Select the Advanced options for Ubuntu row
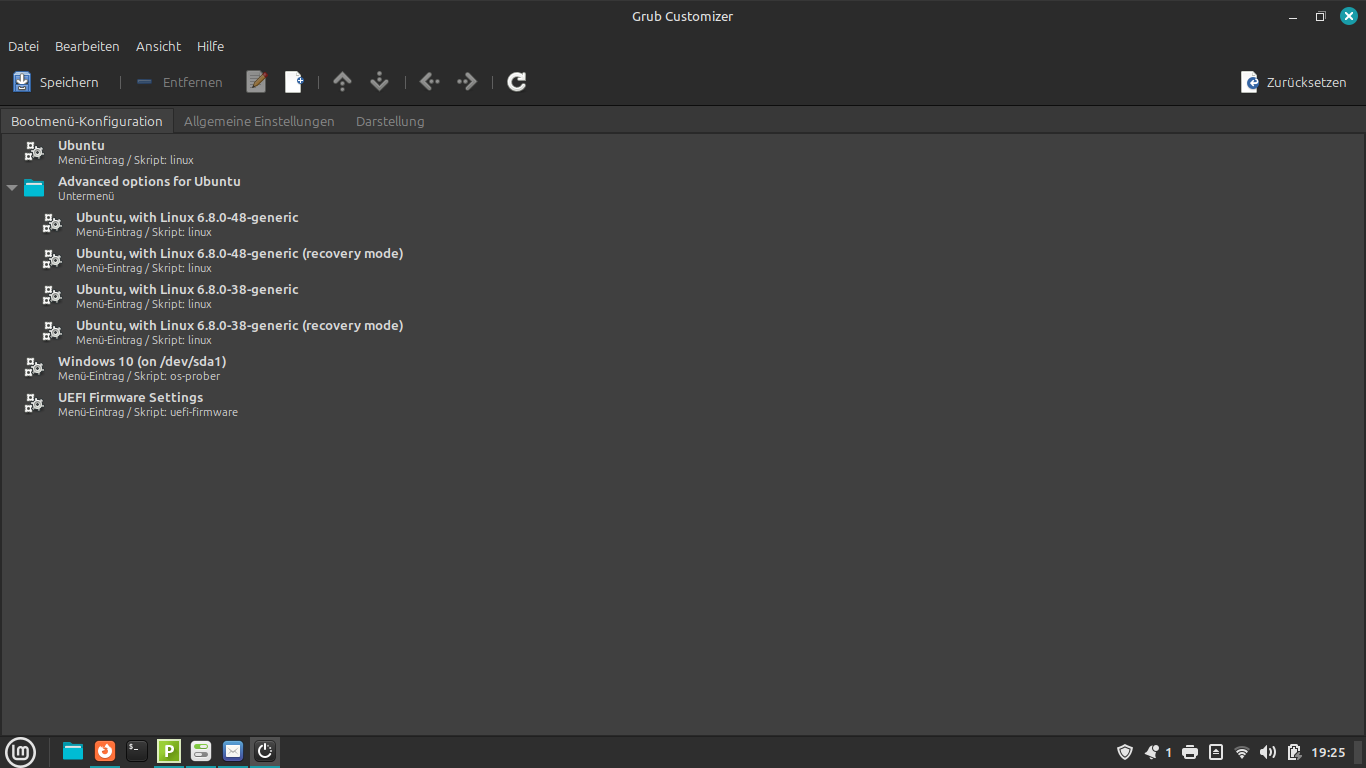The image size is (1366, 768). (x=683, y=188)
